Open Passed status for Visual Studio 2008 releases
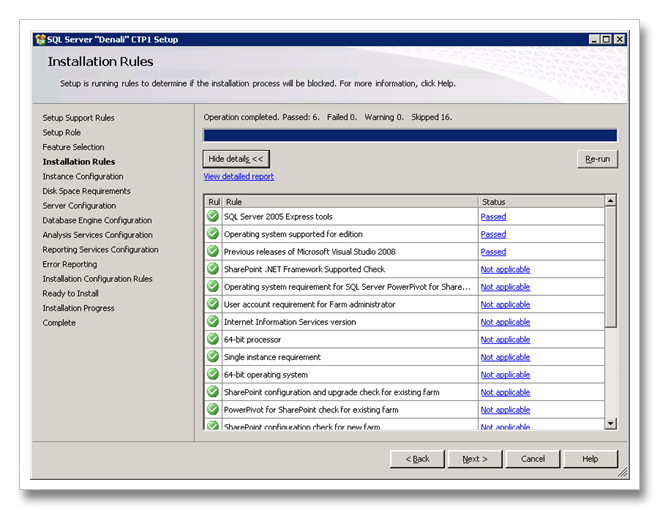The height and width of the screenshot is (510, 660). [x=493, y=252]
